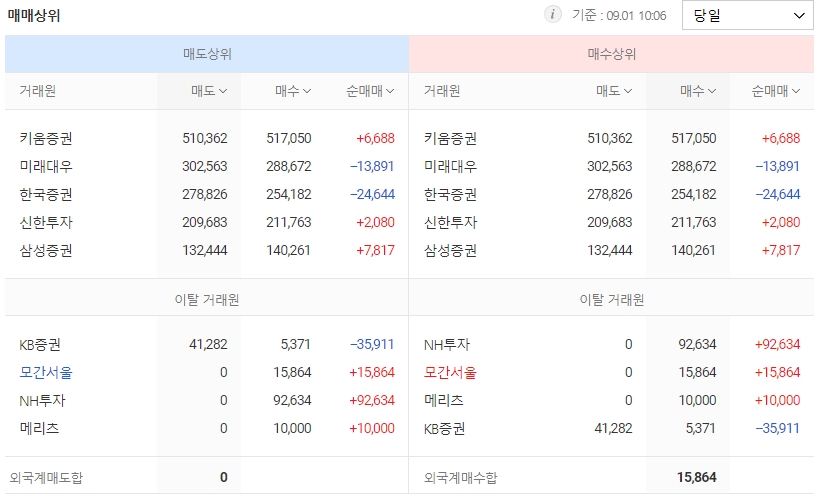Click the 외국계매도합 total value 0

pos(224,477)
